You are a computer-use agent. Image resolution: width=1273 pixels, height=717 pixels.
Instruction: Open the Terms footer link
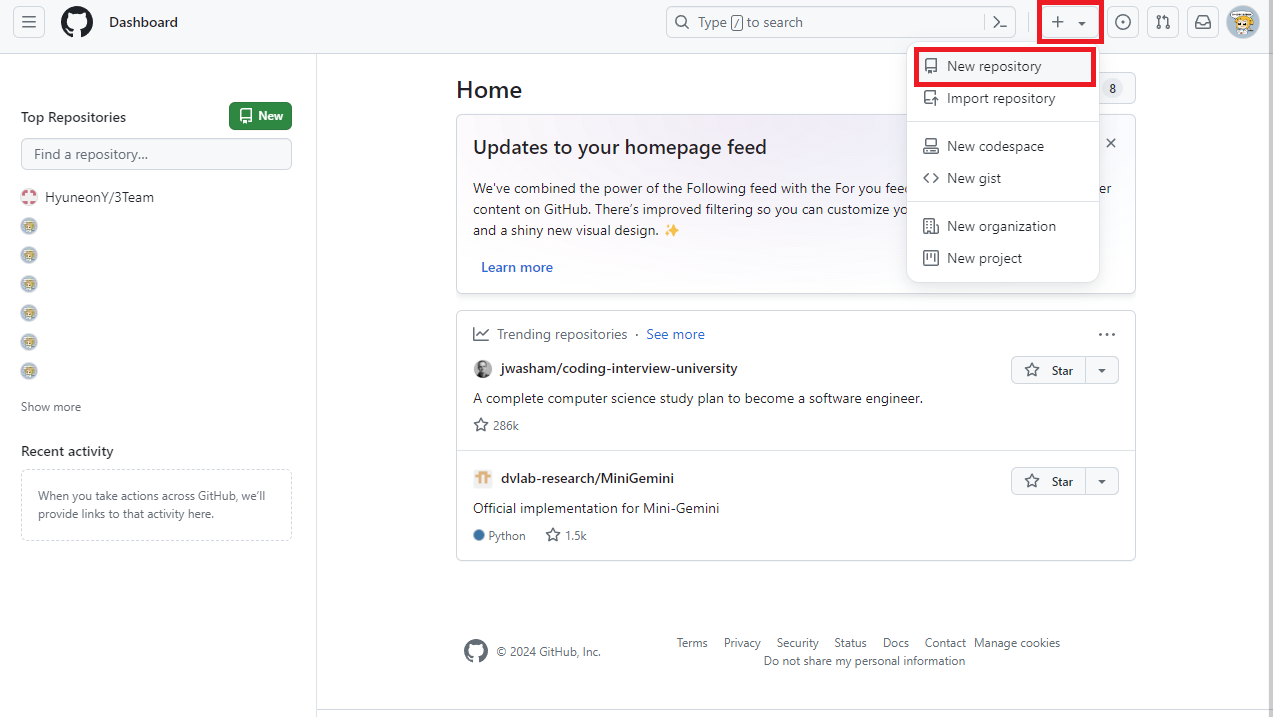click(692, 643)
